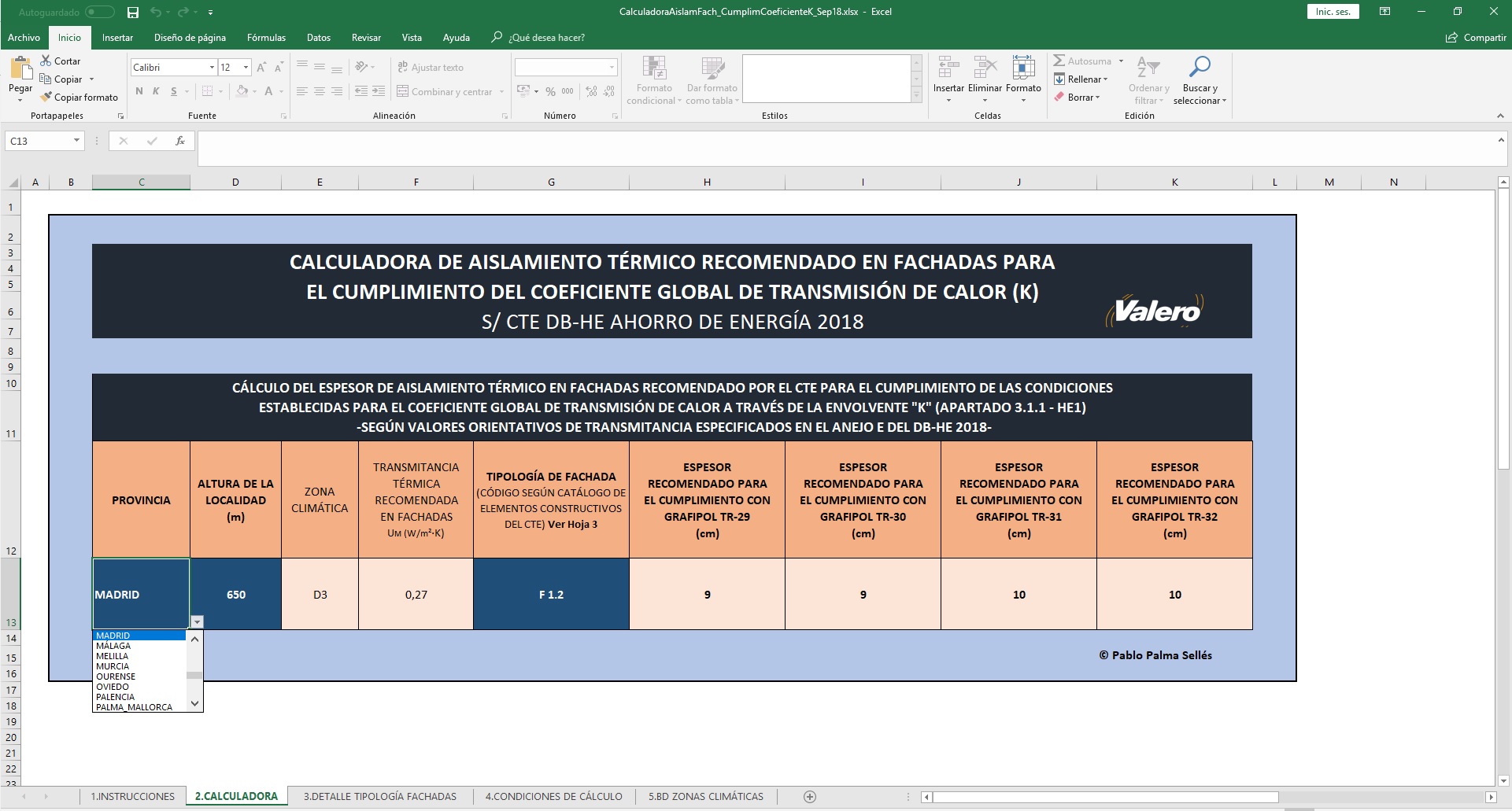Toggle bold N formatting
The width and height of the screenshot is (1512, 811).
[x=139, y=91]
